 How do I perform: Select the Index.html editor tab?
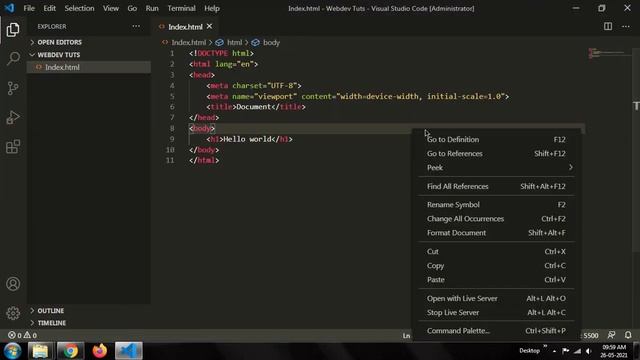[185, 27]
